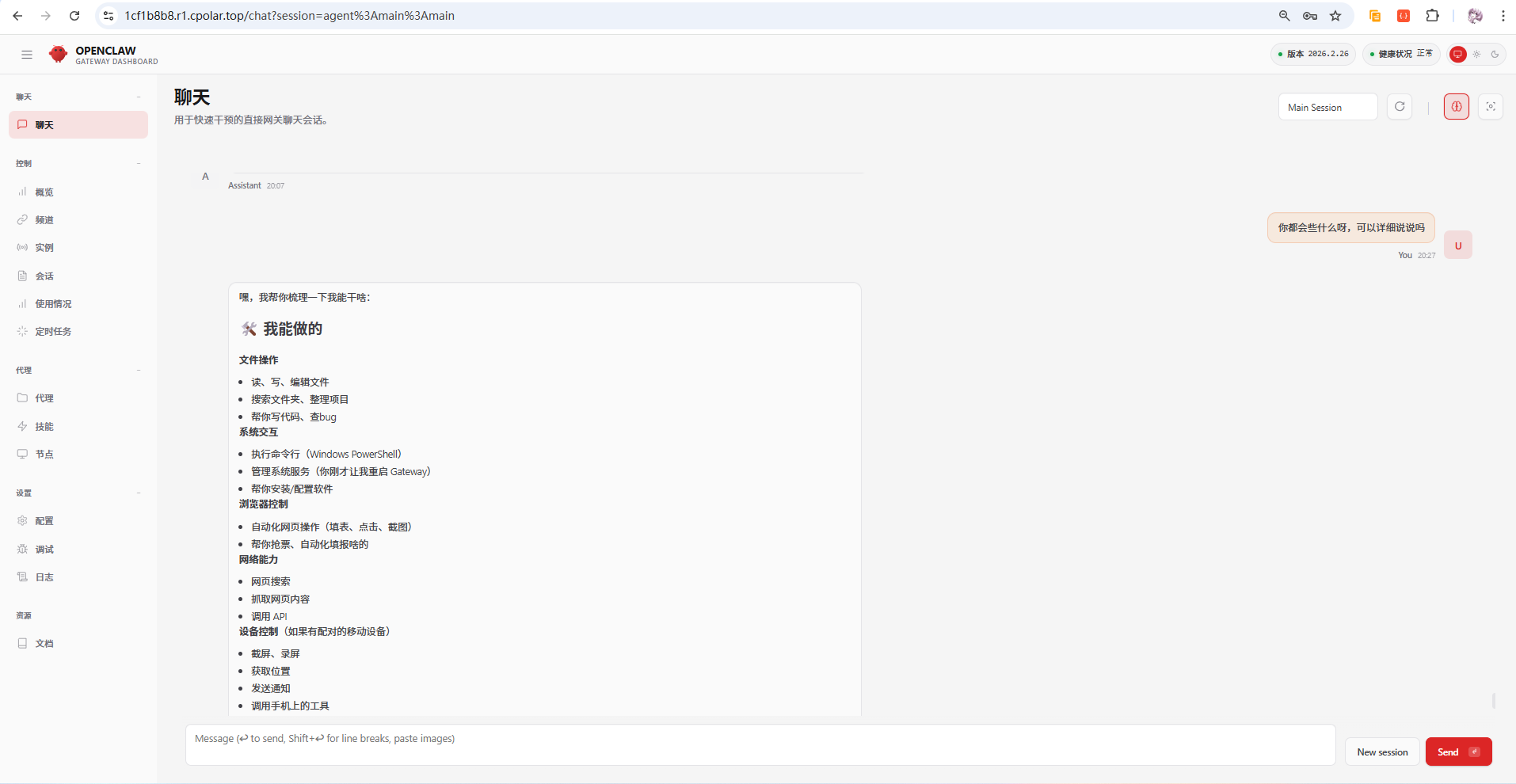Collapse the 控制 section
The width and height of the screenshot is (1516, 784).
coord(139,163)
